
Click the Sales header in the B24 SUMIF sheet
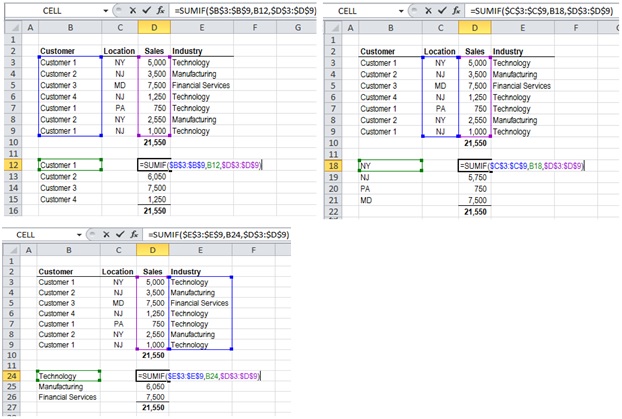click(153, 271)
